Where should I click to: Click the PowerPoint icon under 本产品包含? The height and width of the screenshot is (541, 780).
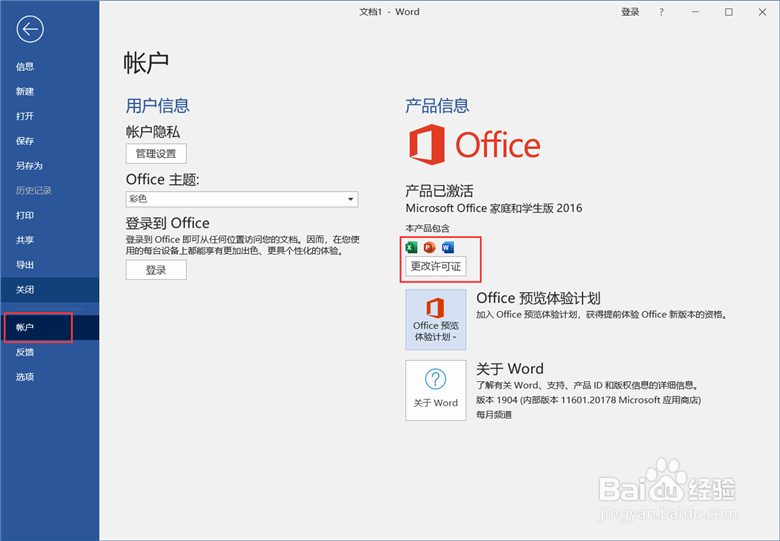coord(429,247)
